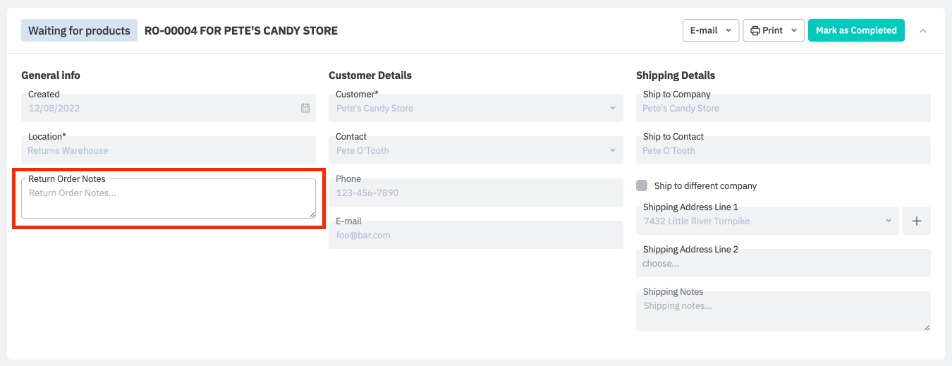Image resolution: width=952 pixels, height=366 pixels.
Task: Click the Location field Returns Warehouse
Action: click(168, 150)
